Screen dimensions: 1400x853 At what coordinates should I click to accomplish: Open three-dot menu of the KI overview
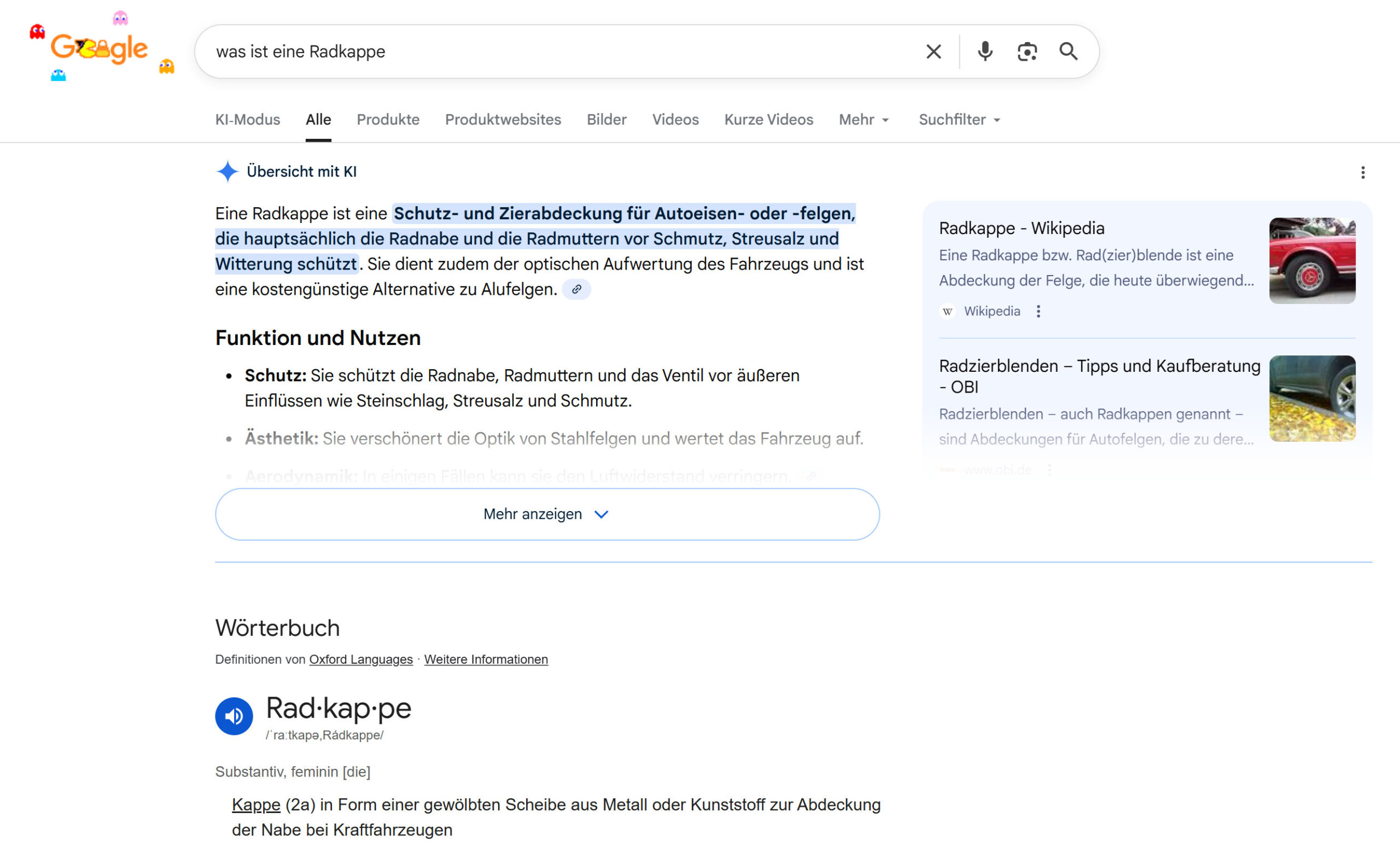click(1362, 173)
